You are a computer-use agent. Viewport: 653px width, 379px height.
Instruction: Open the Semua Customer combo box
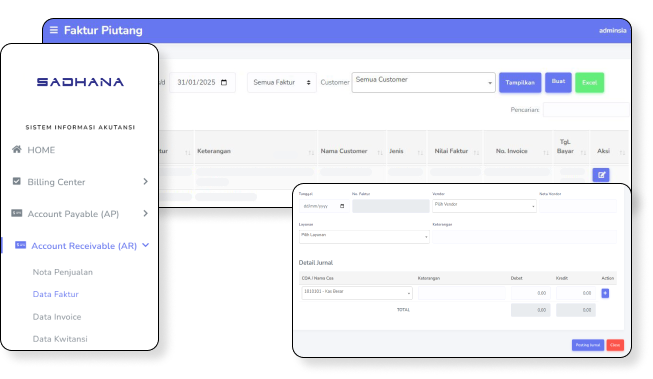tap(424, 82)
